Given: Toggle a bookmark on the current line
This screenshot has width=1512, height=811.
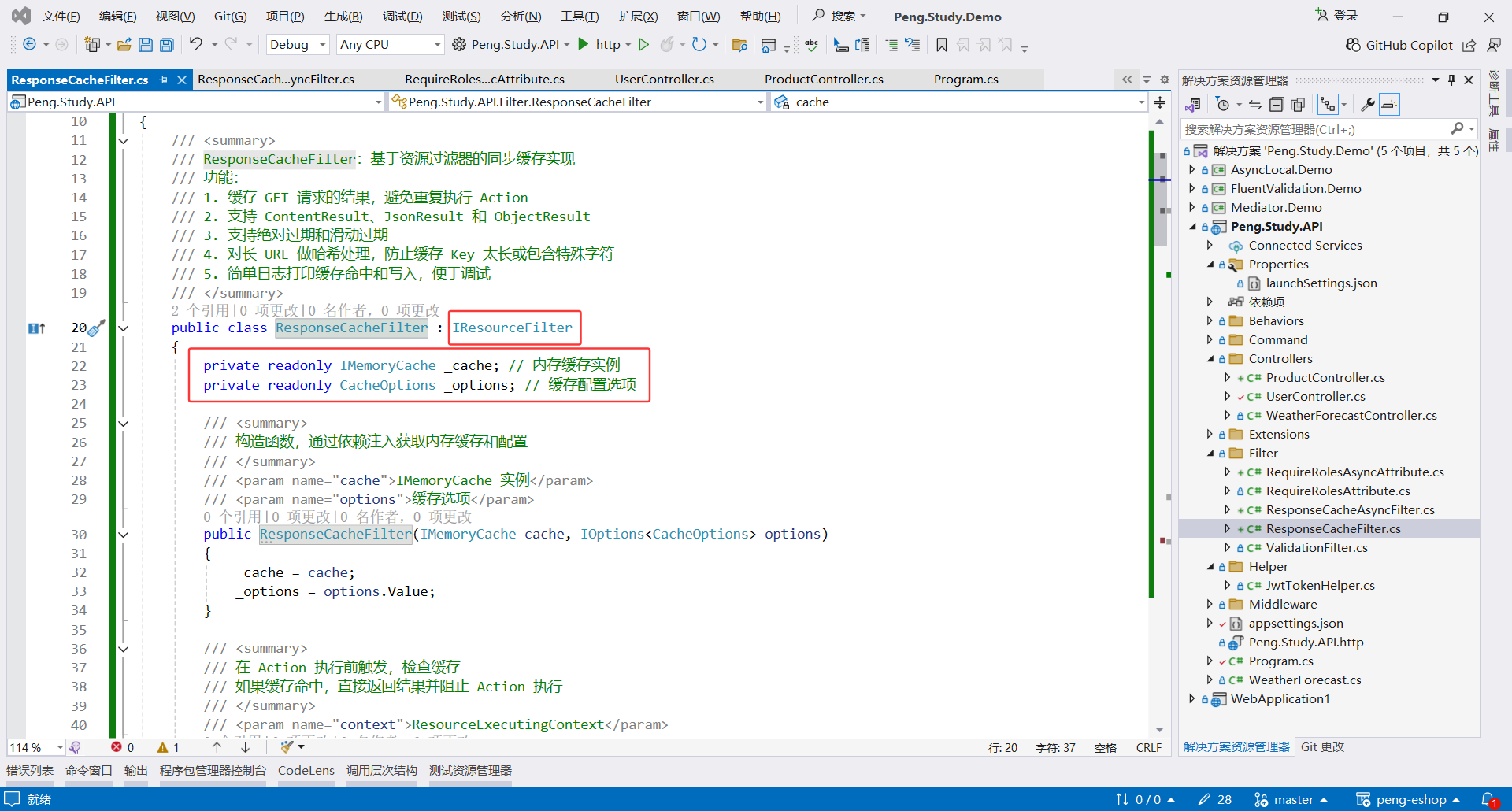Looking at the screenshot, I should 941,44.
